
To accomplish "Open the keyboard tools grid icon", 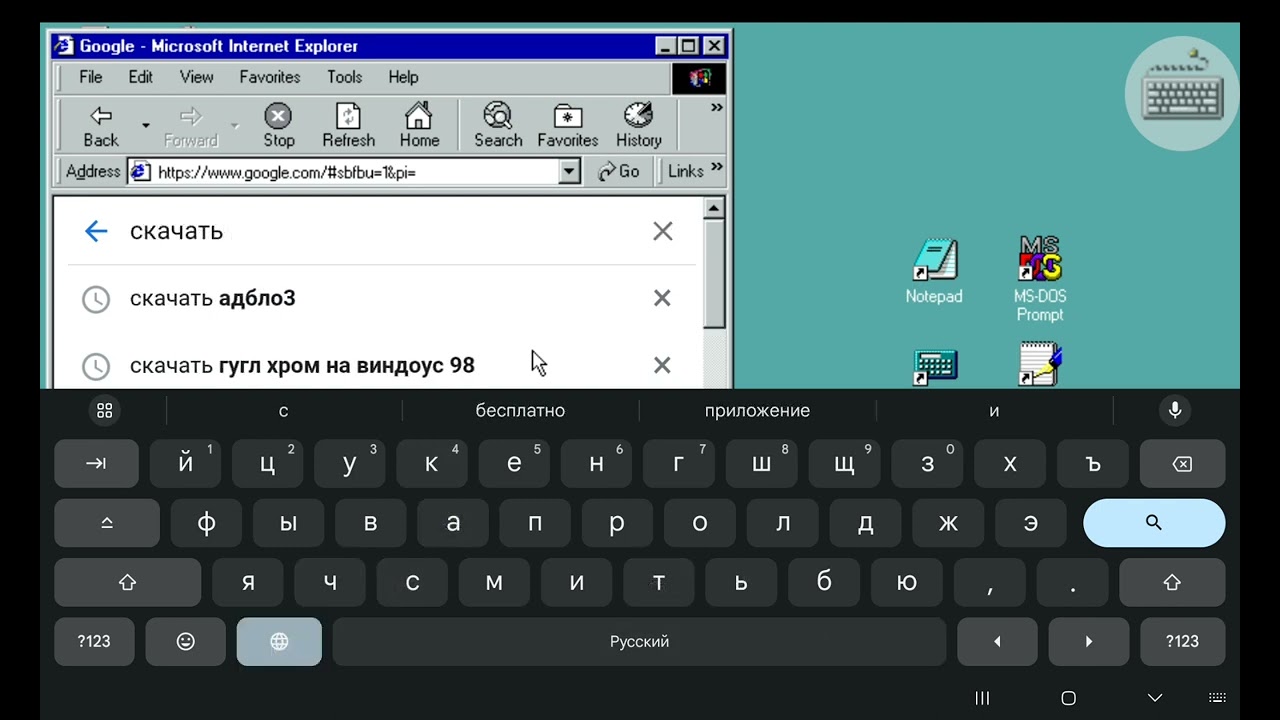I will tap(104, 410).
